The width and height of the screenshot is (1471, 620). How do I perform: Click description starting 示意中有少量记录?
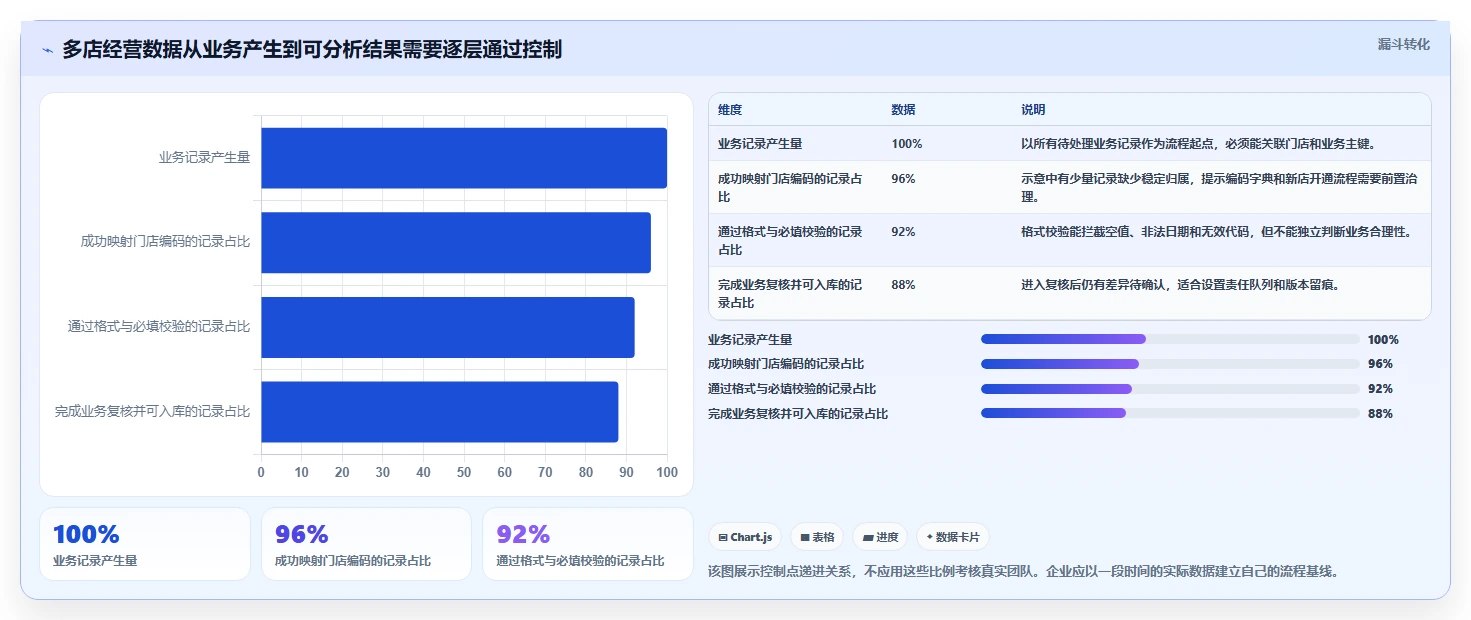1219,187
